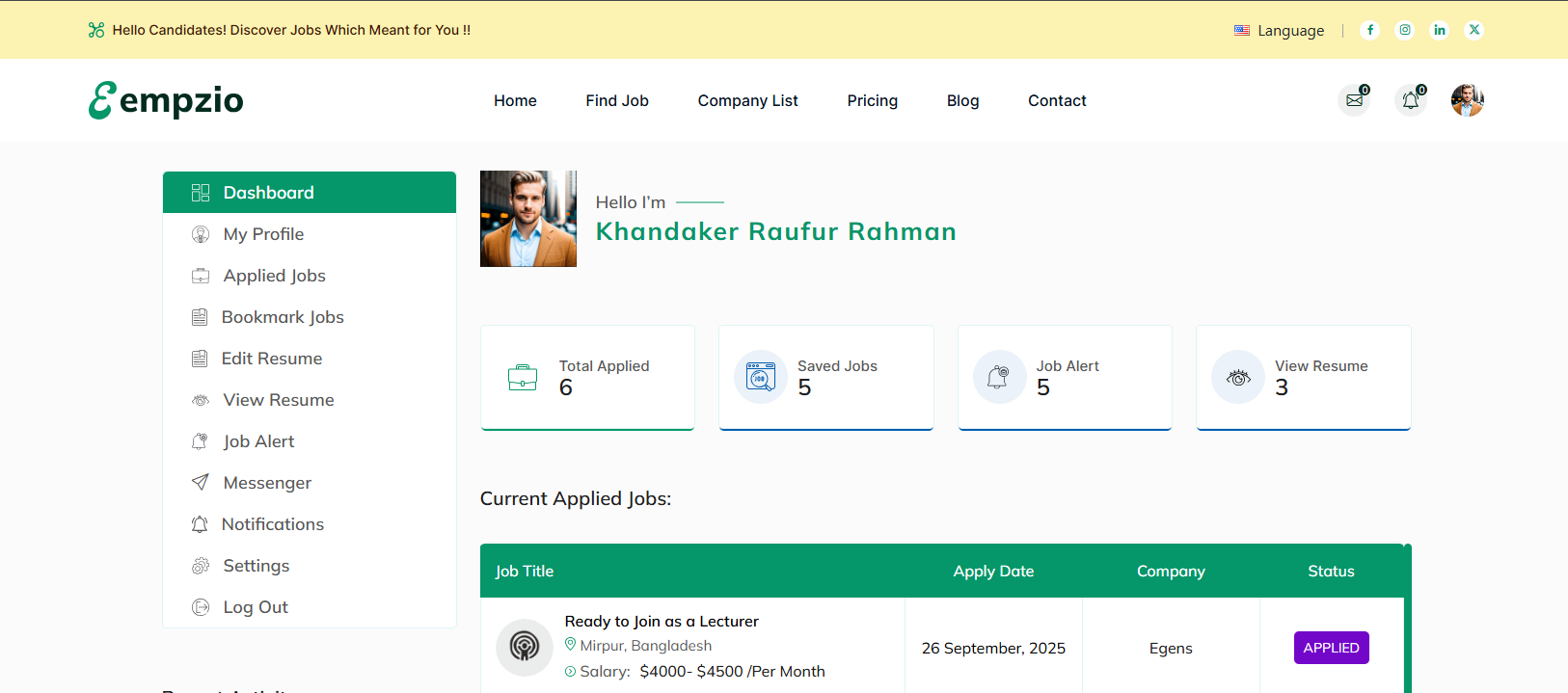
Task: Click the Total Applied stat card
Action: pyautogui.click(x=587, y=377)
